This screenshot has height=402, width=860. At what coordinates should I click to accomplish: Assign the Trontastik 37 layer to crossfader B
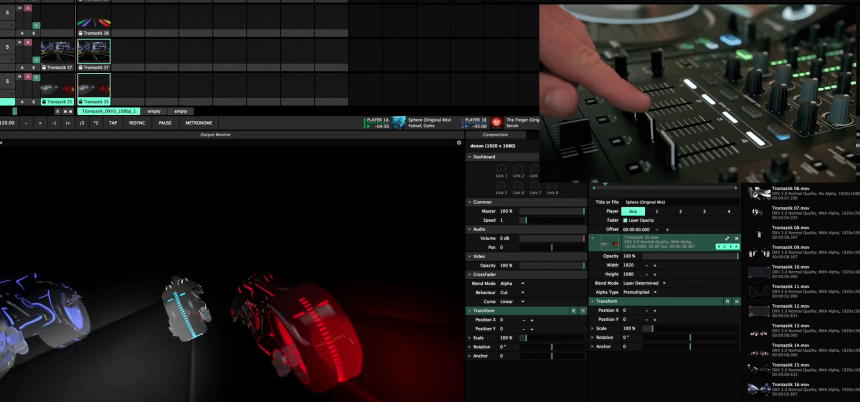point(33,67)
